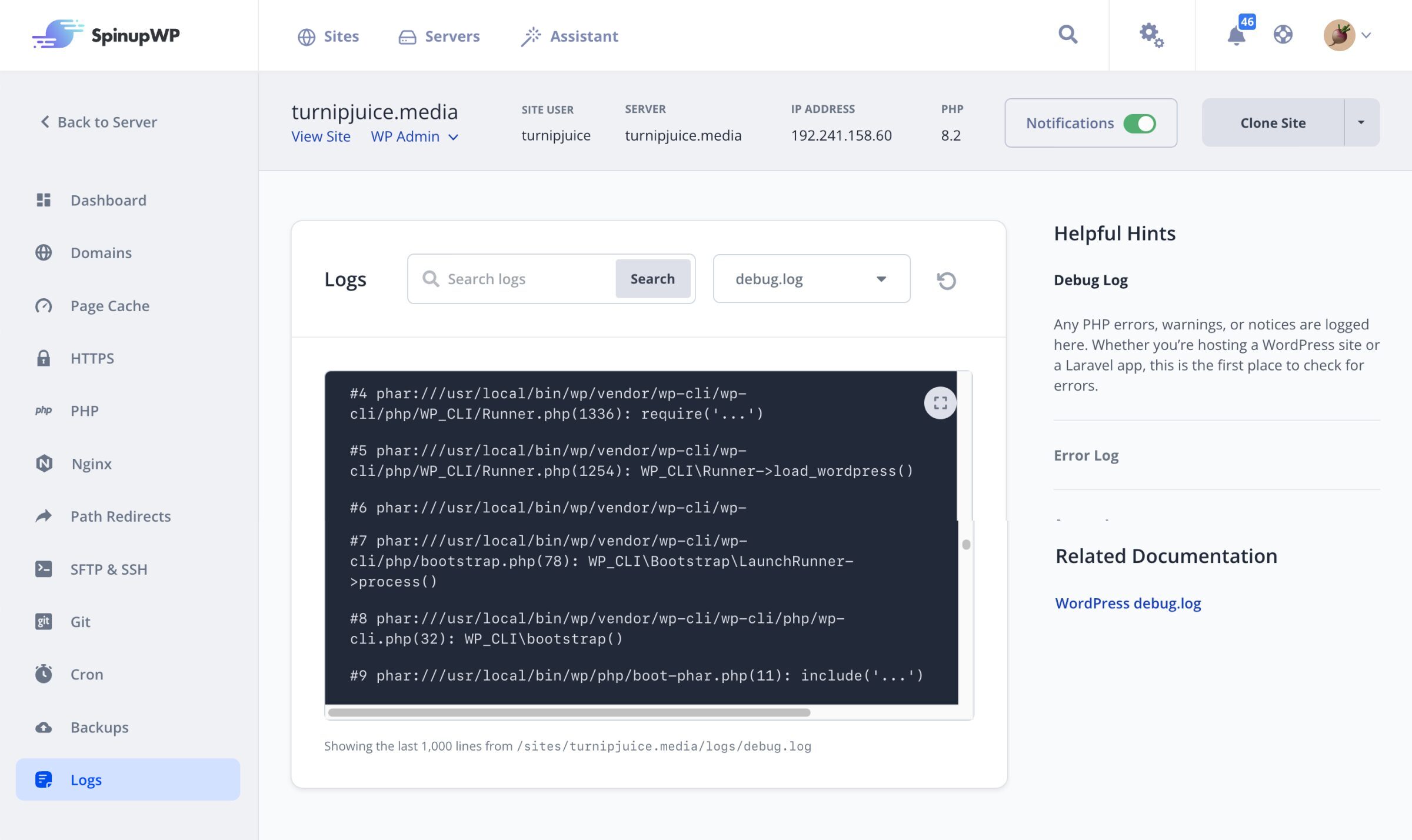Open the Clone Site dropdown arrow
Viewport: 1412px width, 840px height.
(x=1361, y=122)
